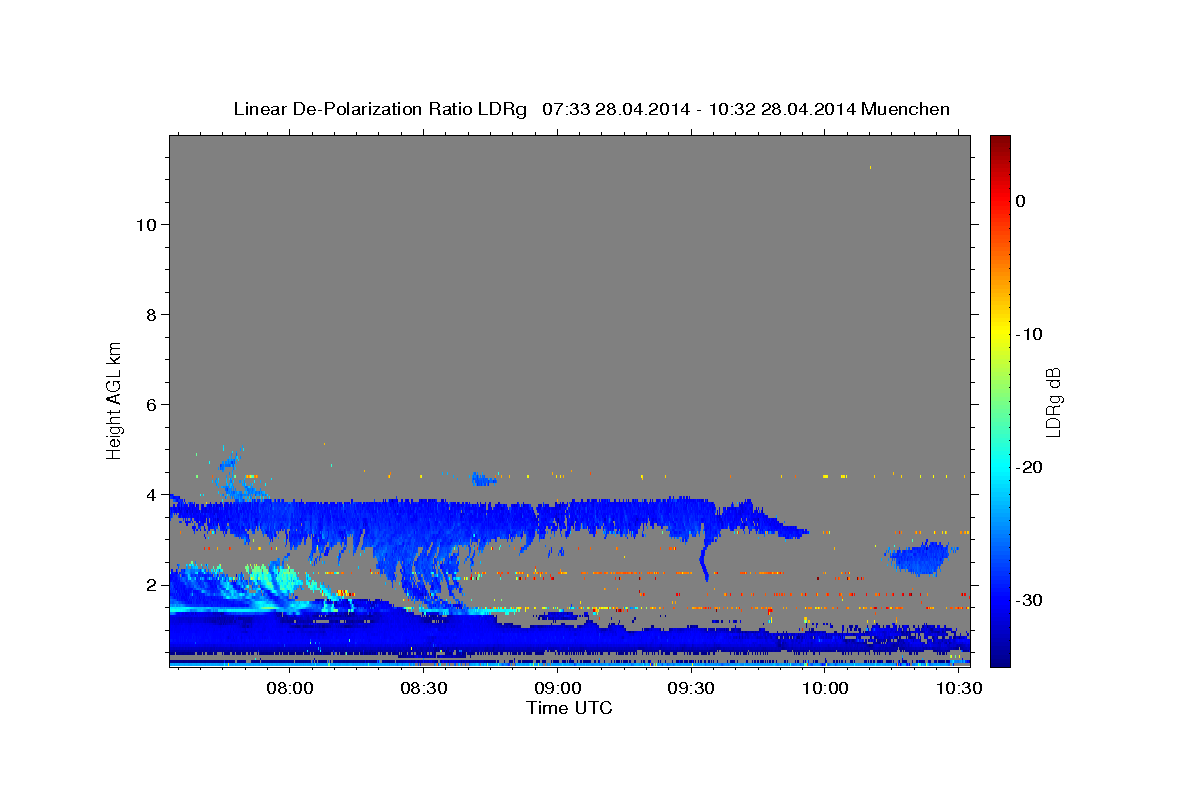Click the "LDRg dB" colorbar title
This screenshot has width=1200, height=800.
click(1053, 402)
